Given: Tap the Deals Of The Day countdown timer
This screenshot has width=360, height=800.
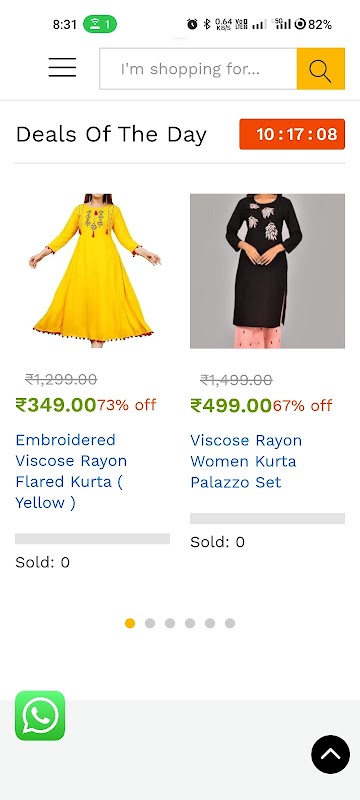Looking at the screenshot, I should click(x=292, y=134).
